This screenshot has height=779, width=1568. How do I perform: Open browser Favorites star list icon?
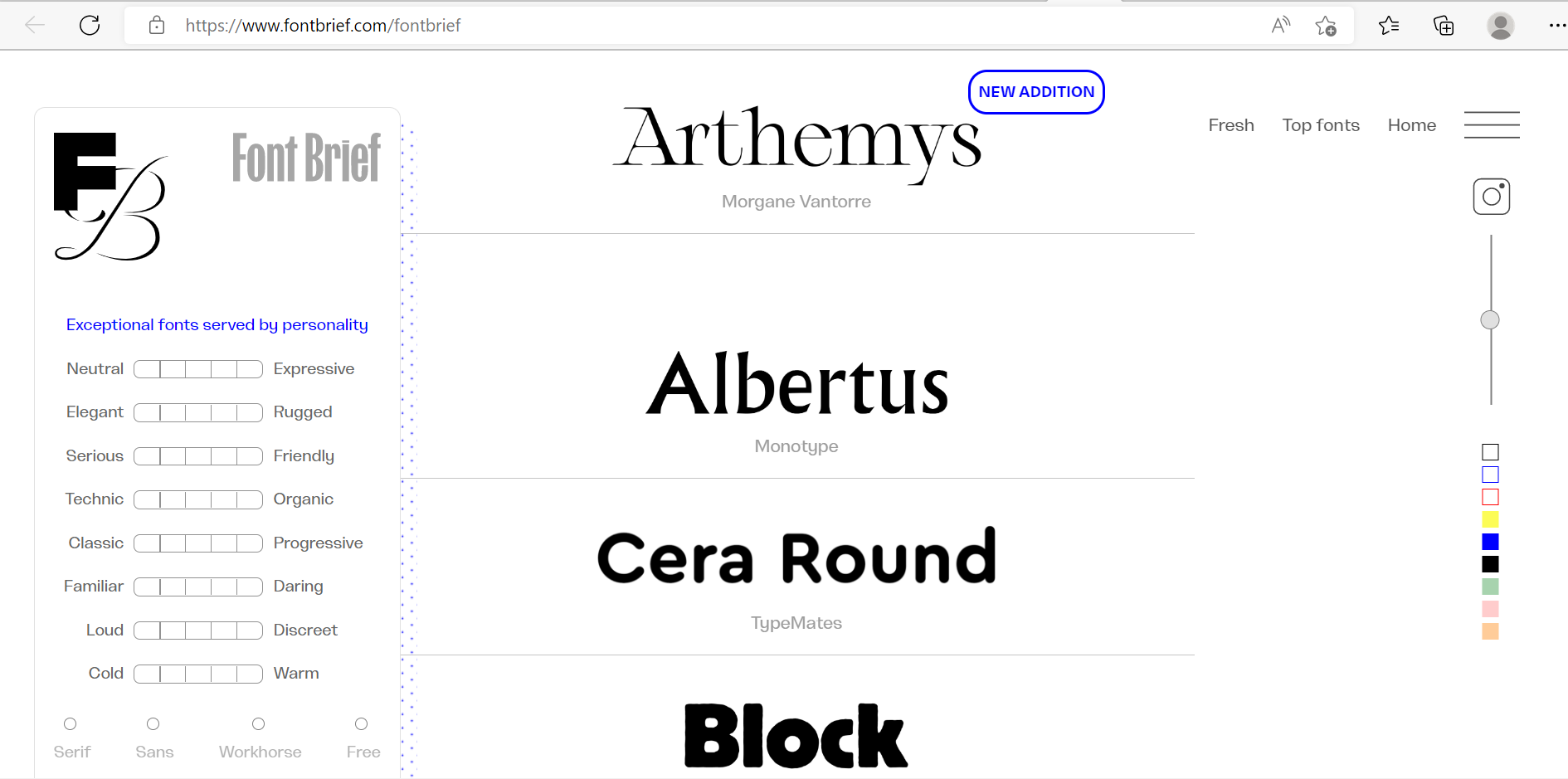[1388, 26]
